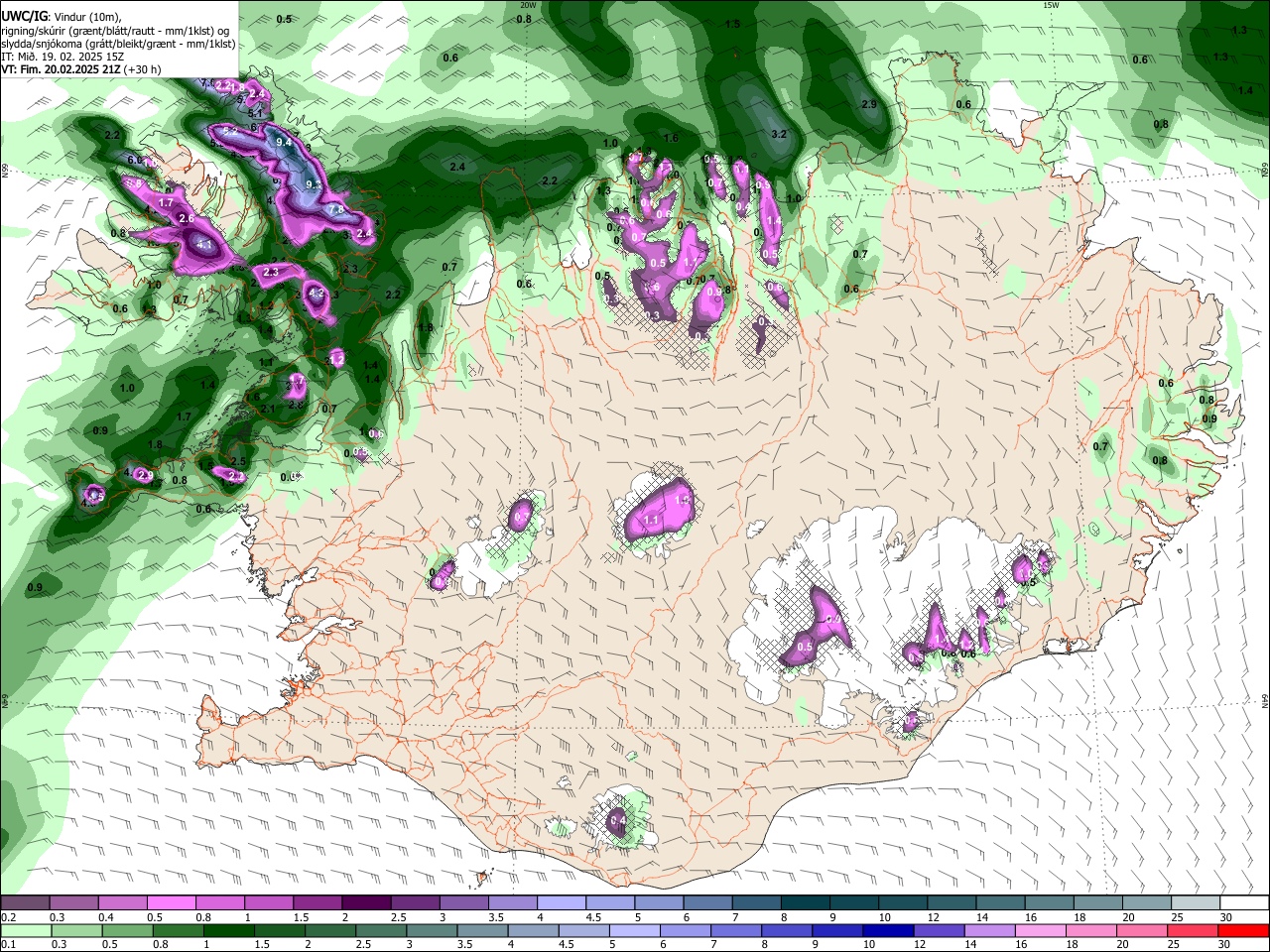Click the init time line 'IT: Mið. 19. 02. 2025 15Z'
Screen dimensions: 1270x952
click(x=63, y=57)
